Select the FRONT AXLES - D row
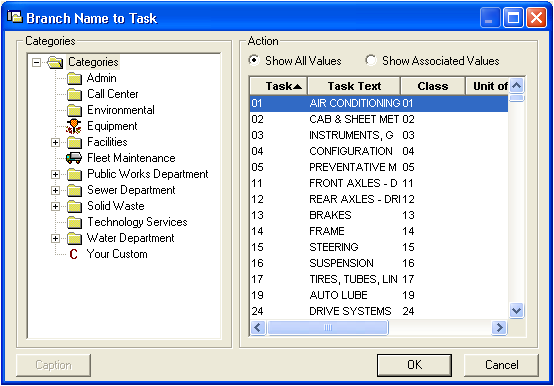This screenshot has height=386, width=554. point(379,183)
